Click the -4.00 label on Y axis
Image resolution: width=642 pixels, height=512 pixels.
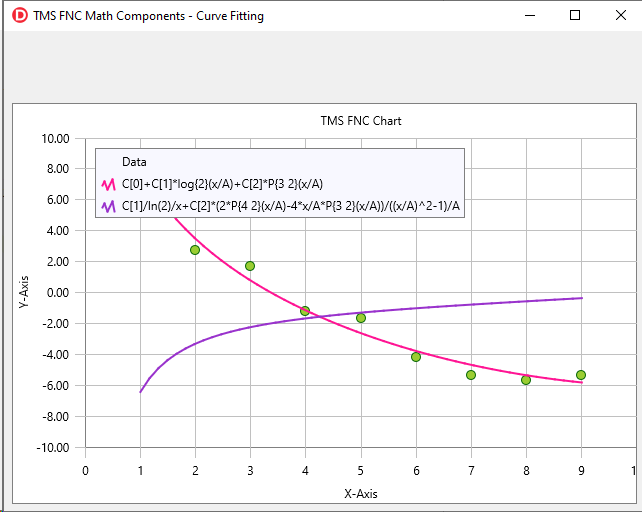tap(56, 355)
